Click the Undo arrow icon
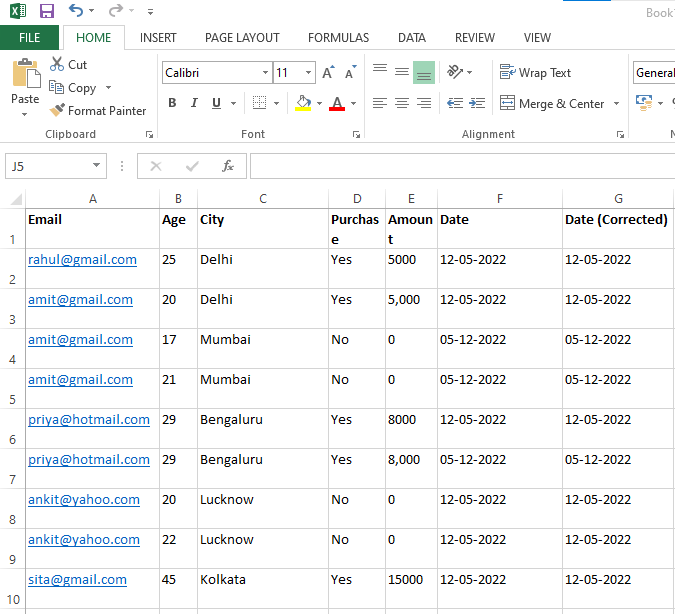Image resolution: width=675 pixels, height=614 pixels. 76,11
